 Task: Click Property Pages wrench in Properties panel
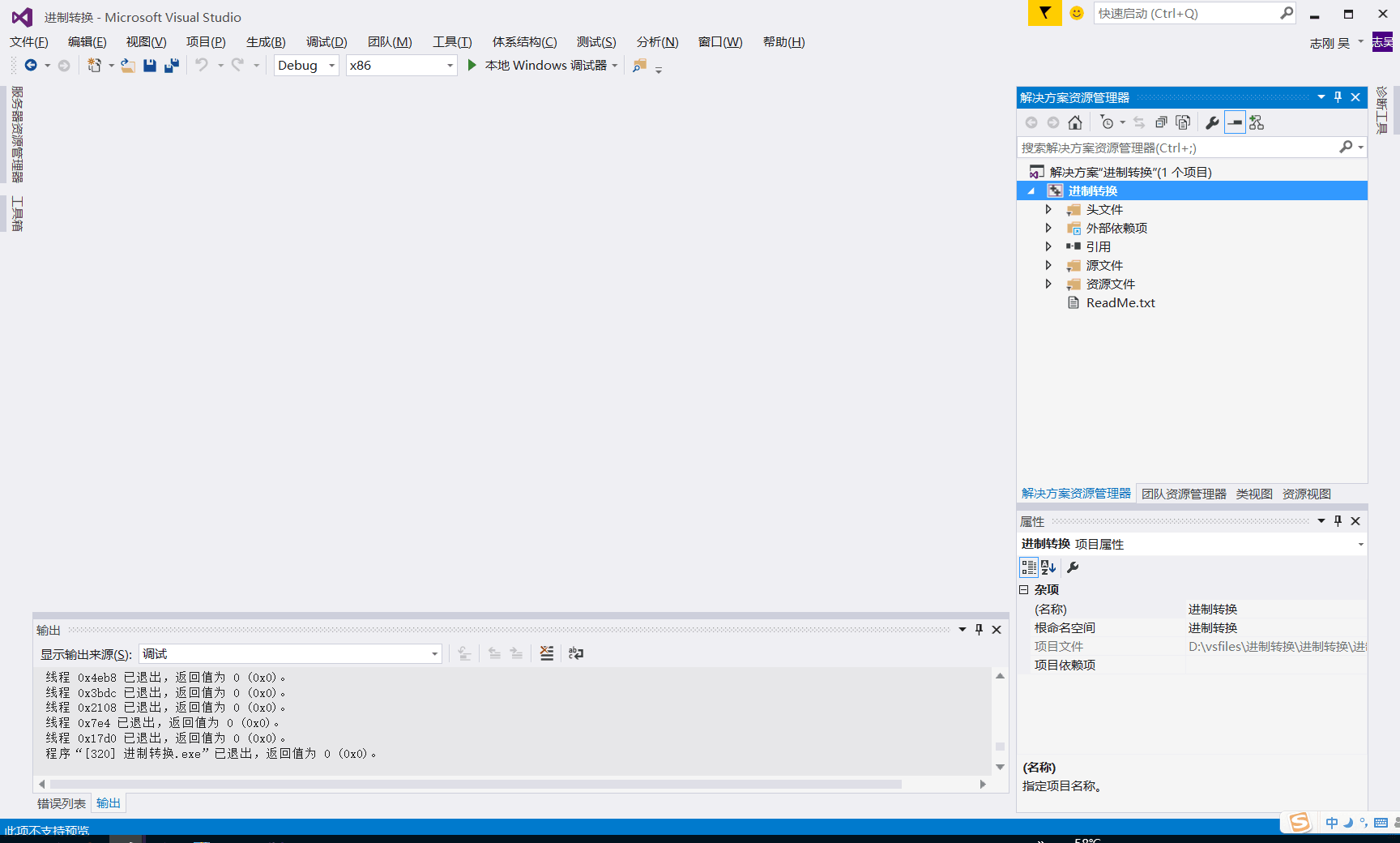click(x=1073, y=567)
